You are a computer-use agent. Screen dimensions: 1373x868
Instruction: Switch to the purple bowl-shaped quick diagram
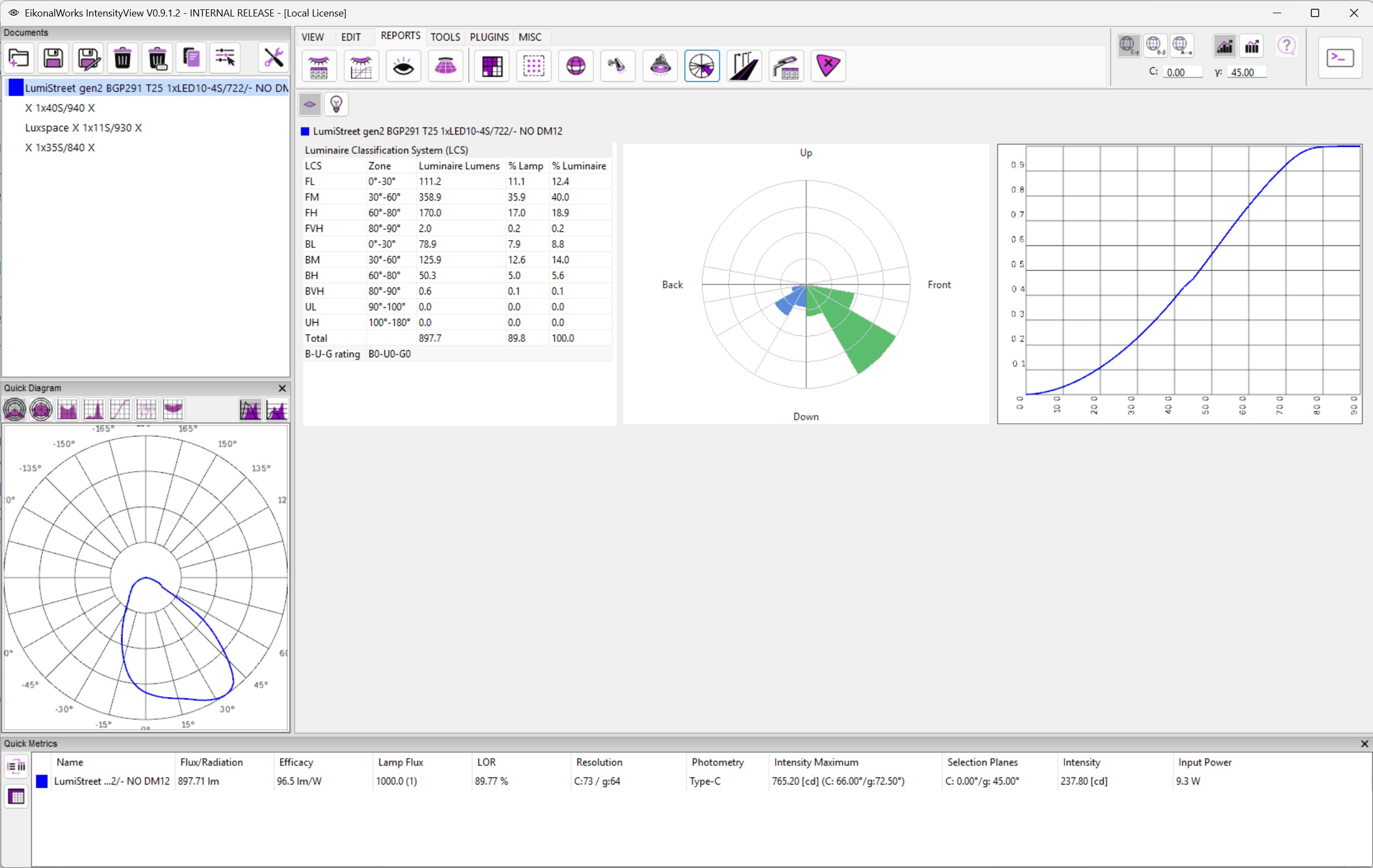[x=173, y=409]
